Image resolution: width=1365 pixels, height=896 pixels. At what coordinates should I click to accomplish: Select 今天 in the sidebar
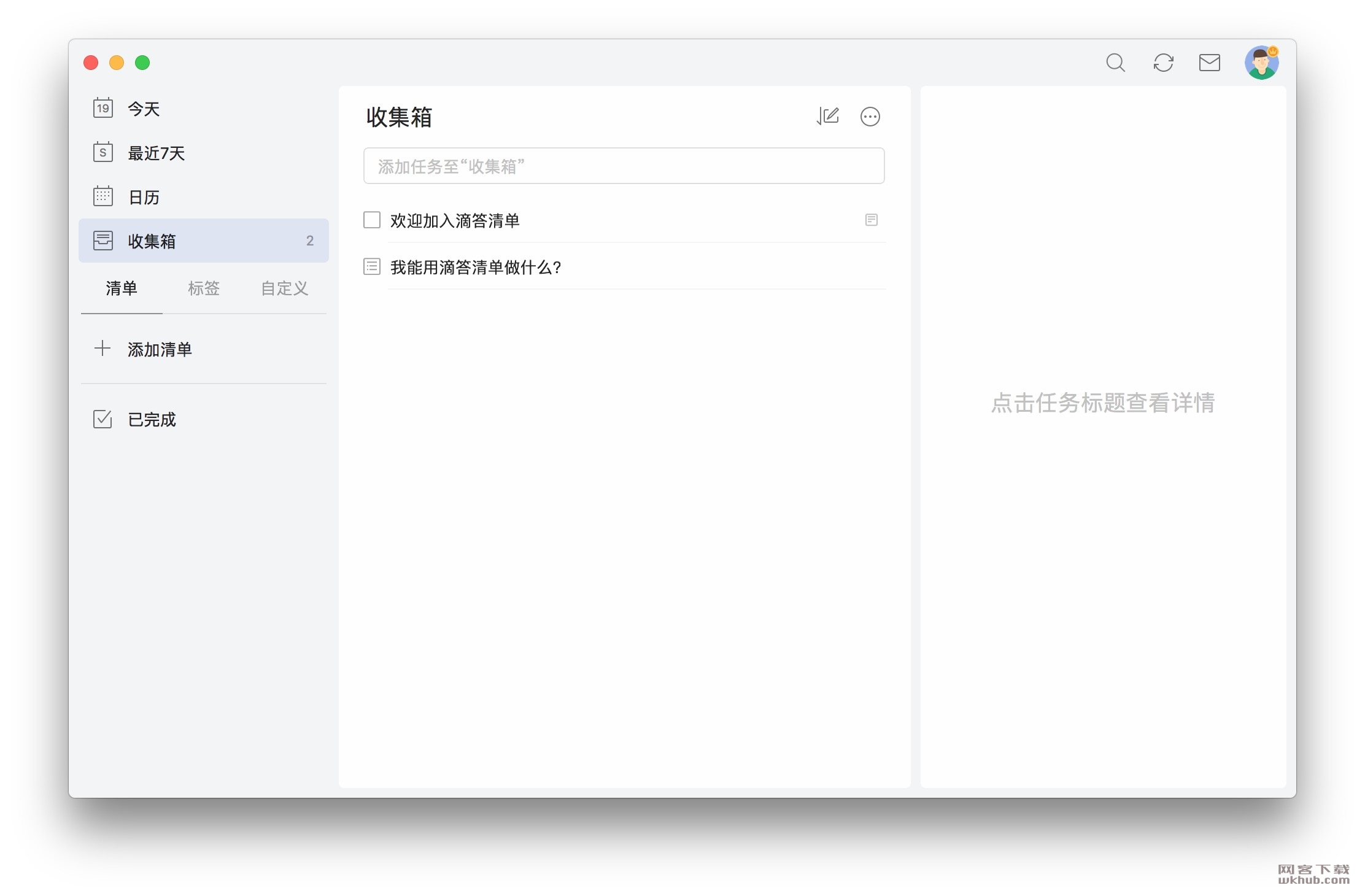click(203, 109)
